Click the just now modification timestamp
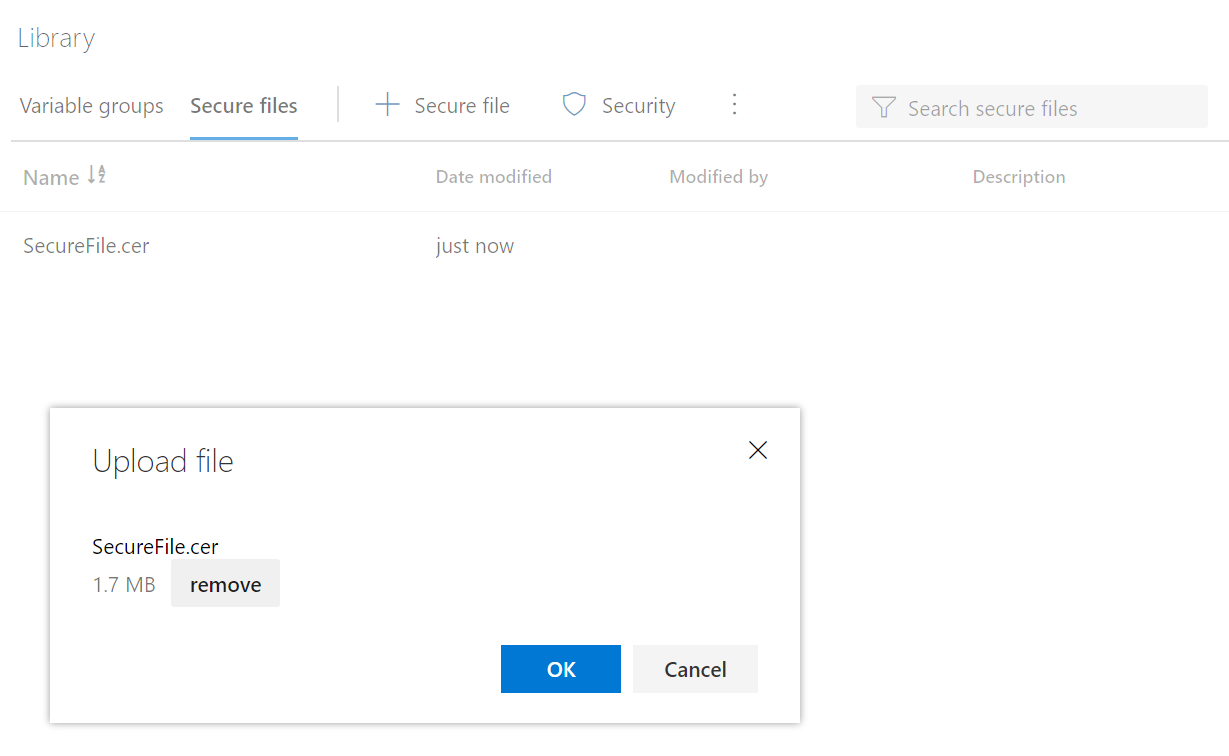Image resolution: width=1229 pixels, height=756 pixels. [475, 245]
